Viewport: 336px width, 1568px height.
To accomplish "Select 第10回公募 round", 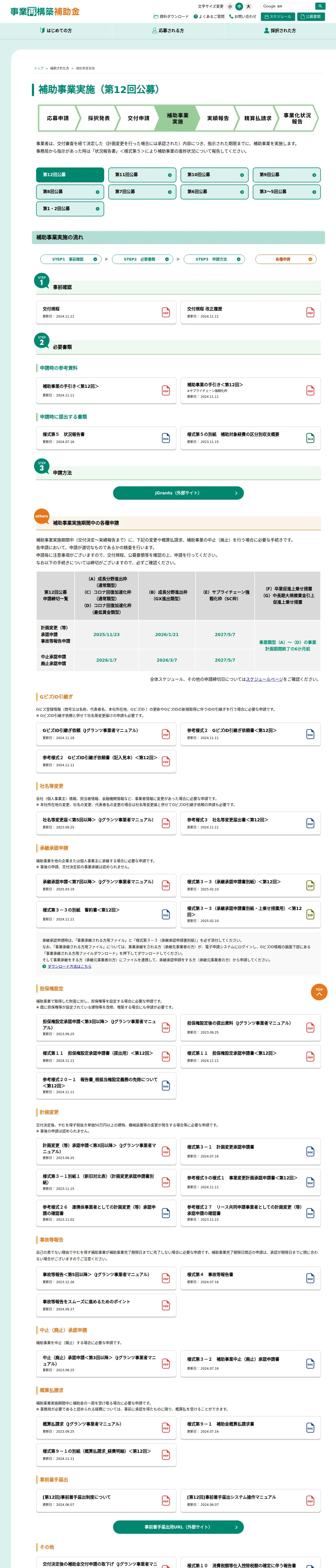I will pos(214,175).
